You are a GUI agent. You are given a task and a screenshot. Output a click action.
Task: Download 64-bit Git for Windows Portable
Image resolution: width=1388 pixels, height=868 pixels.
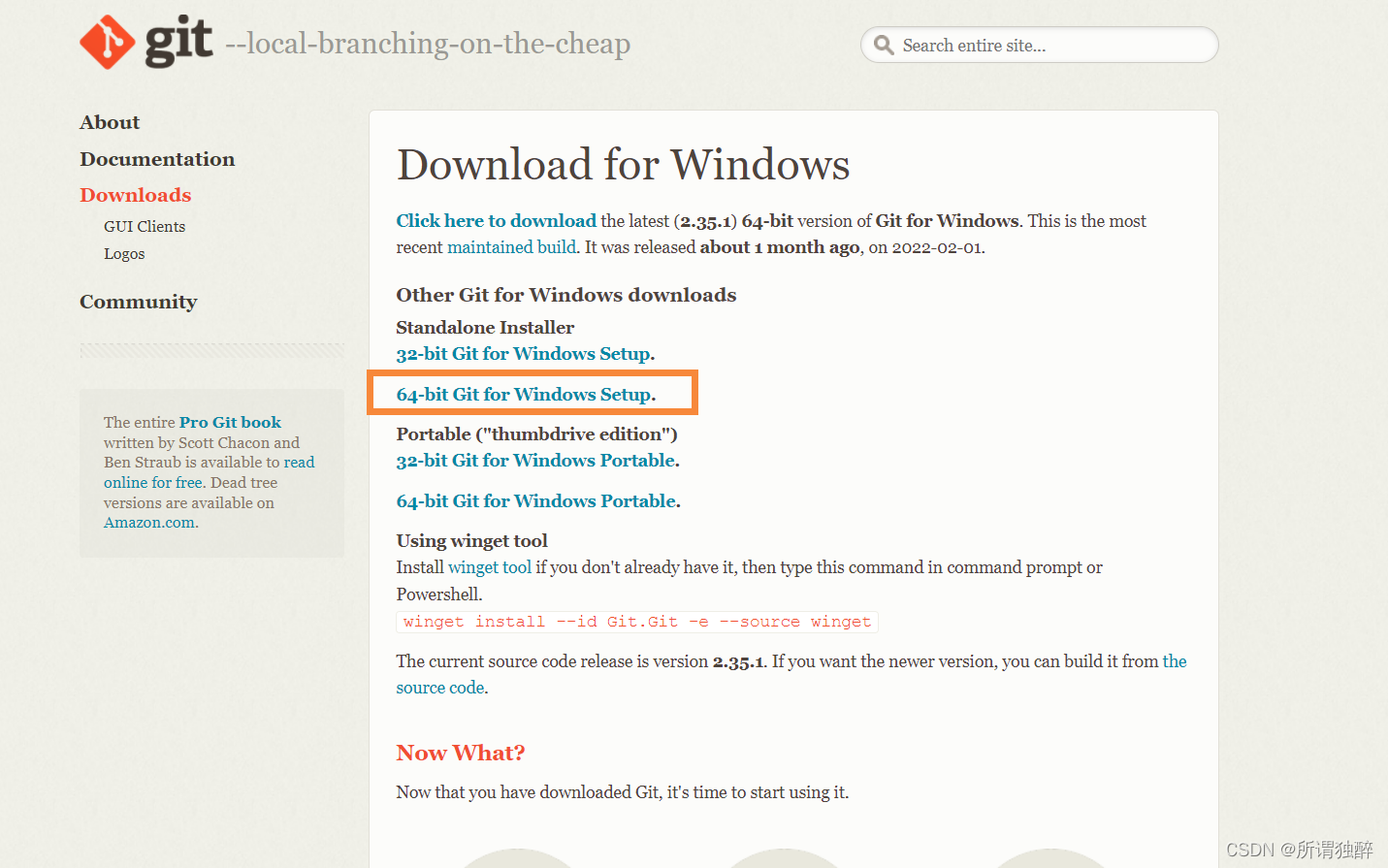click(x=536, y=501)
